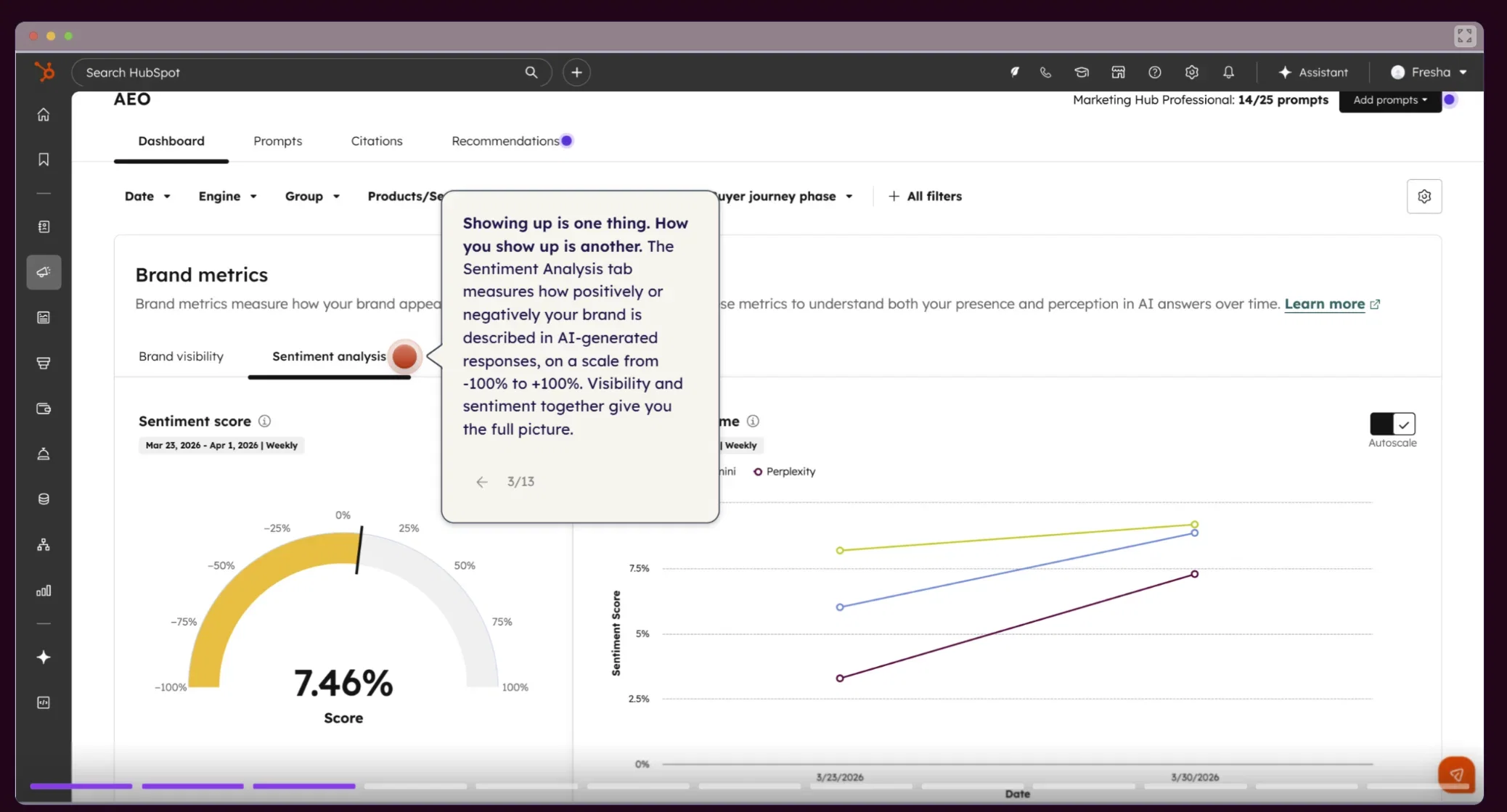The width and height of the screenshot is (1507, 812).
Task: Toggle full screen with the expand icon
Action: coord(1464,36)
